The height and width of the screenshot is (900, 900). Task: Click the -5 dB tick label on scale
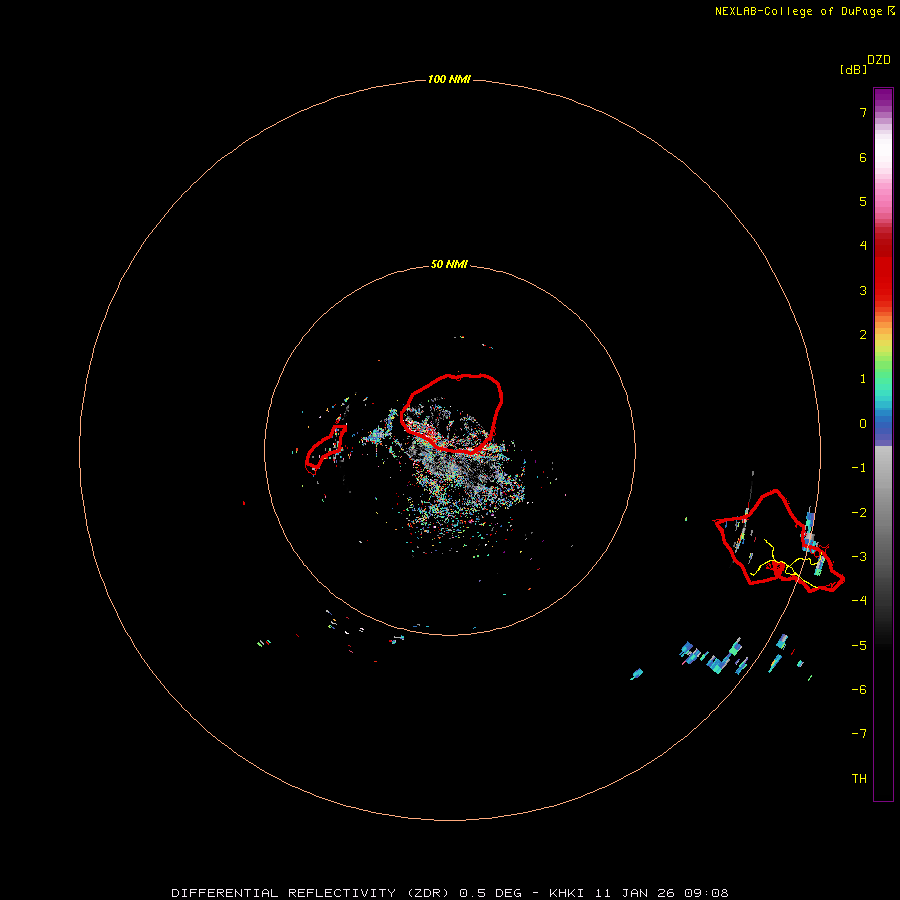click(x=859, y=645)
